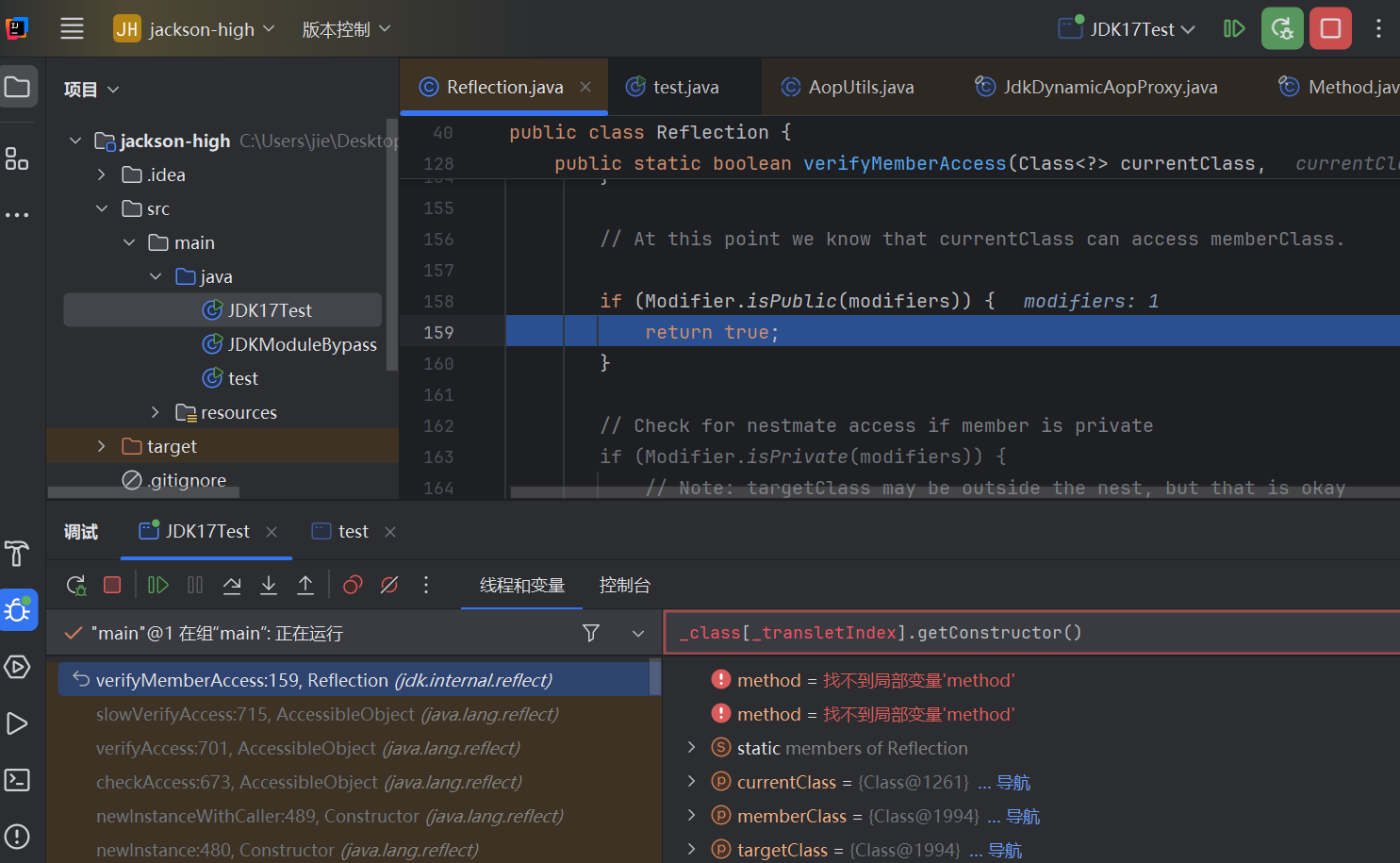Close JDK17Test debug session tab

[272, 532]
